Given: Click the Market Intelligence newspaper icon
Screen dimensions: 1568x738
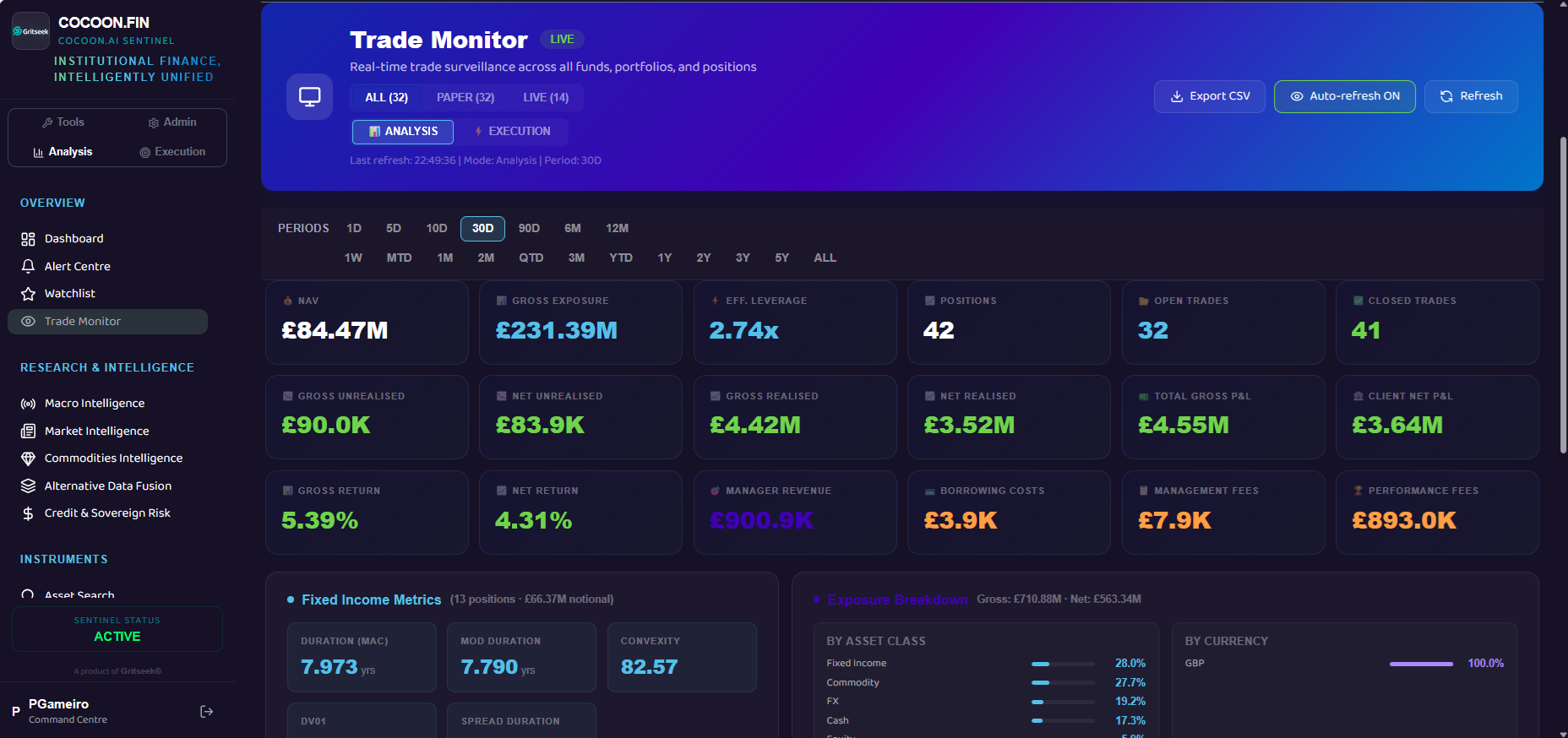Looking at the screenshot, I should (28, 431).
